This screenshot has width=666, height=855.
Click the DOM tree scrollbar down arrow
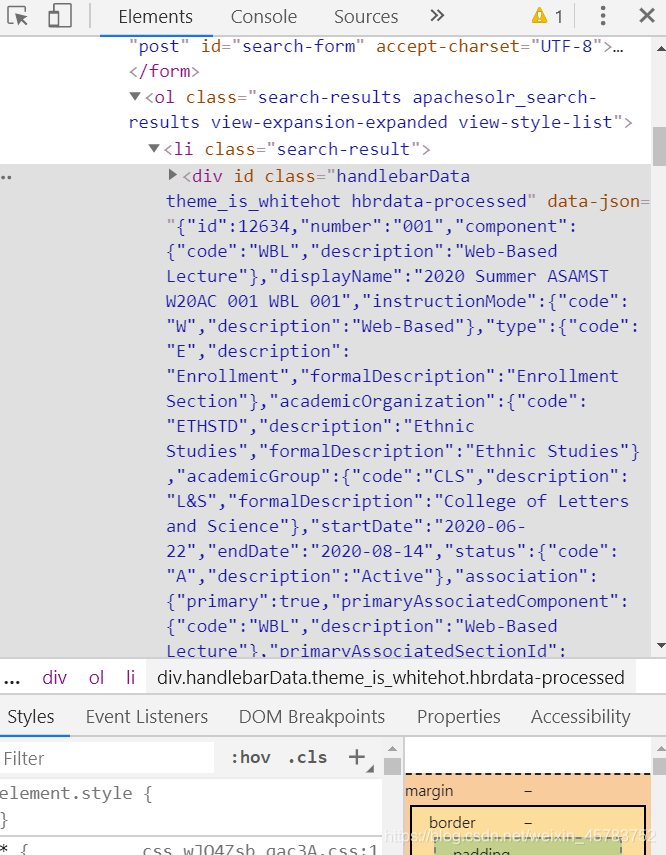(x=659, y=646)
